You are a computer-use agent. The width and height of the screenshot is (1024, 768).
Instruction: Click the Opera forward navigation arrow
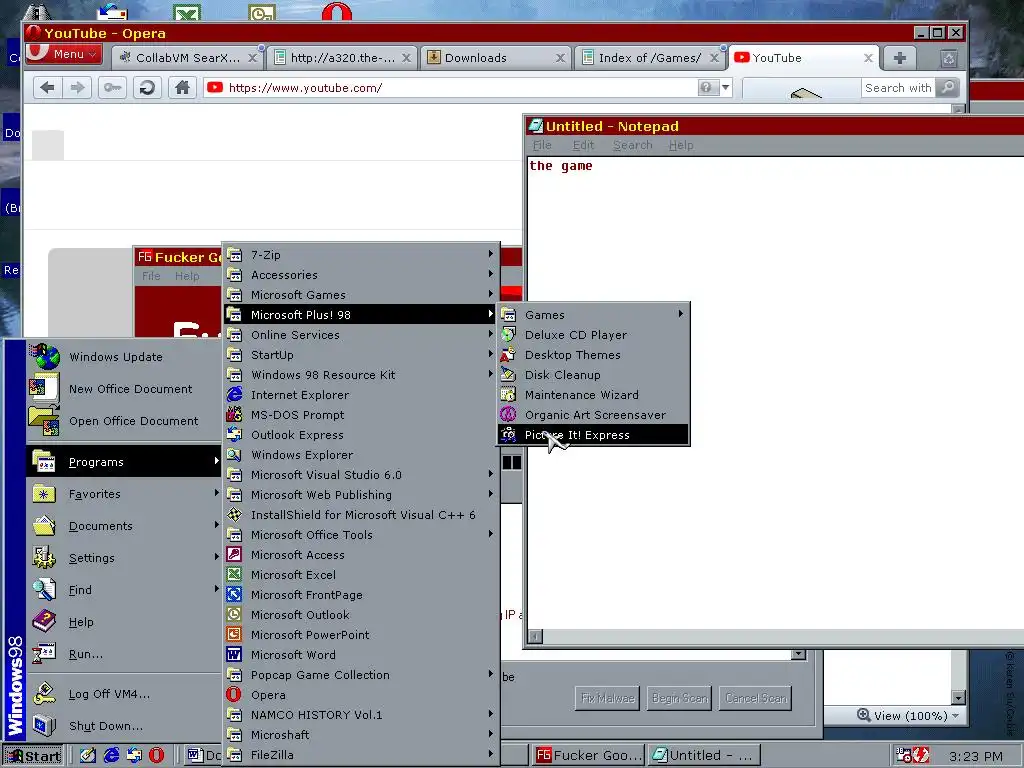(77, 88)
